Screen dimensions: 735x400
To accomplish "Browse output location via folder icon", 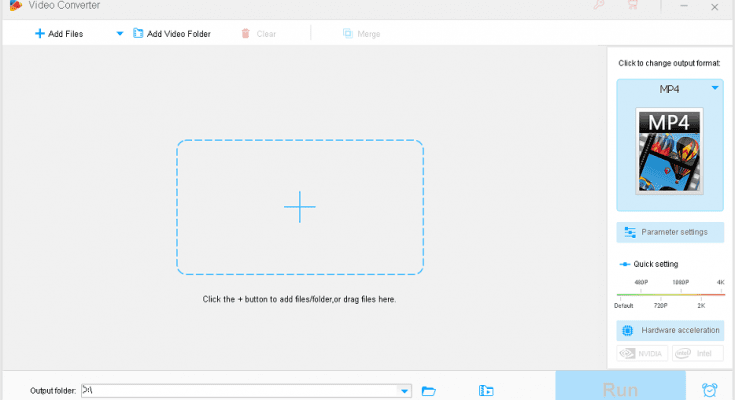I will pos(429,391).
